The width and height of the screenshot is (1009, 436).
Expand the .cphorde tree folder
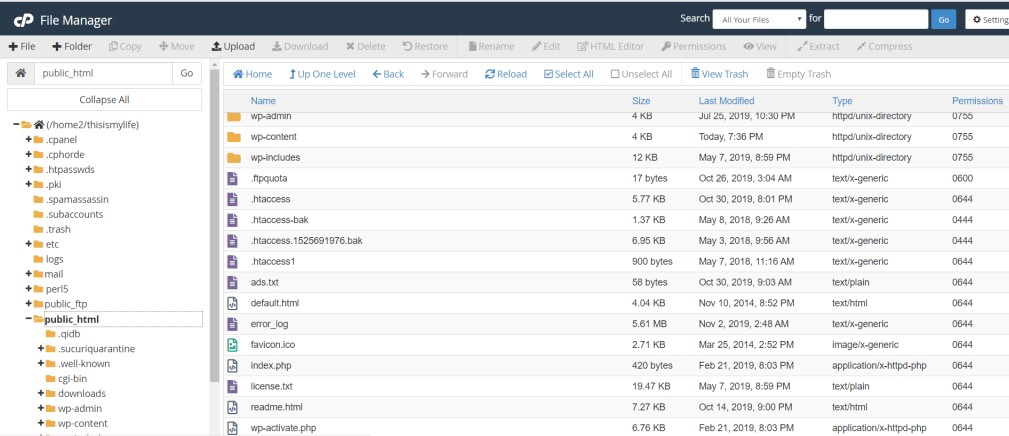pyautogui.click(x=28, y=154)
